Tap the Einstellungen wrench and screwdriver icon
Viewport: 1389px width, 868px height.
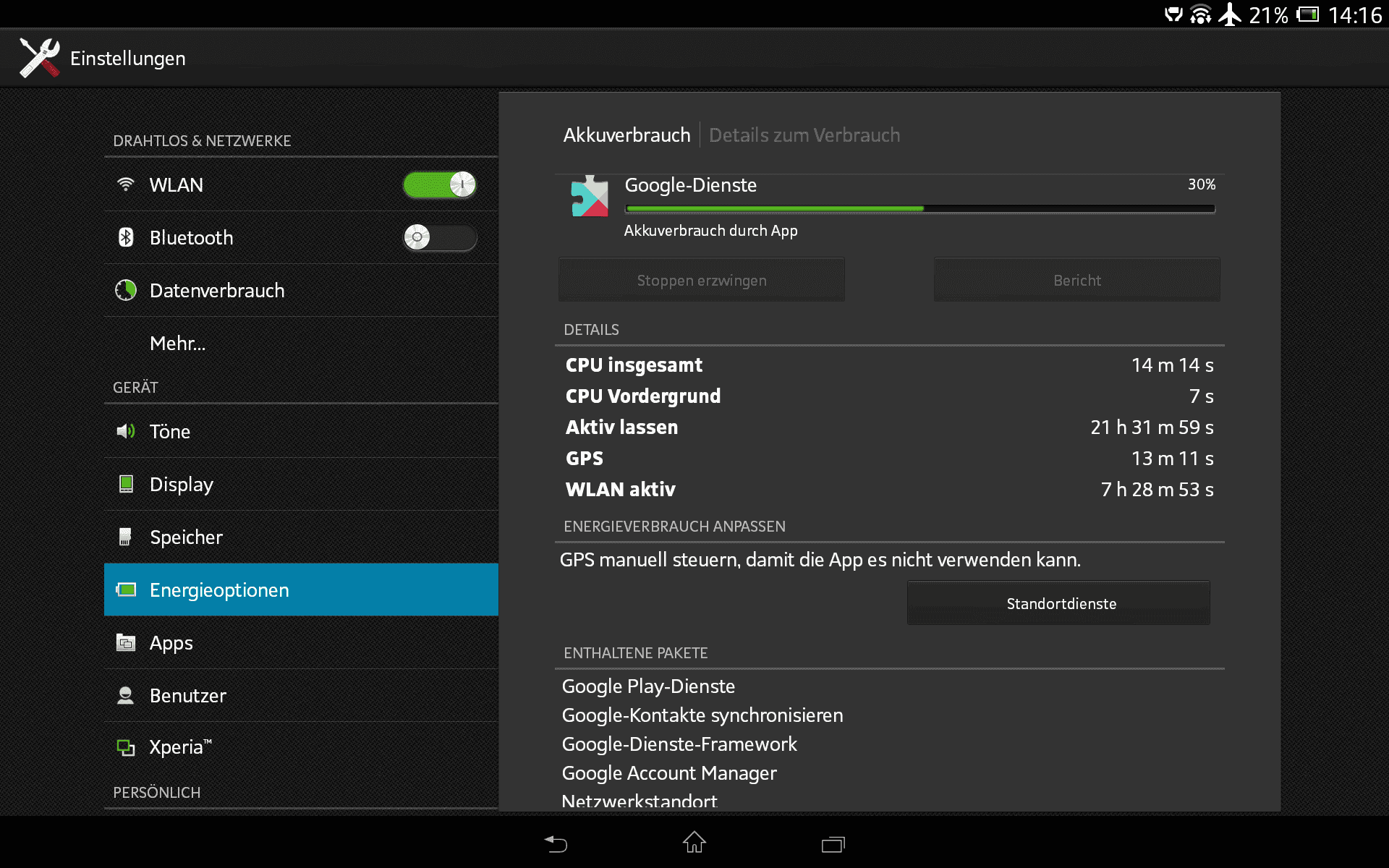[x=40, y=58]
